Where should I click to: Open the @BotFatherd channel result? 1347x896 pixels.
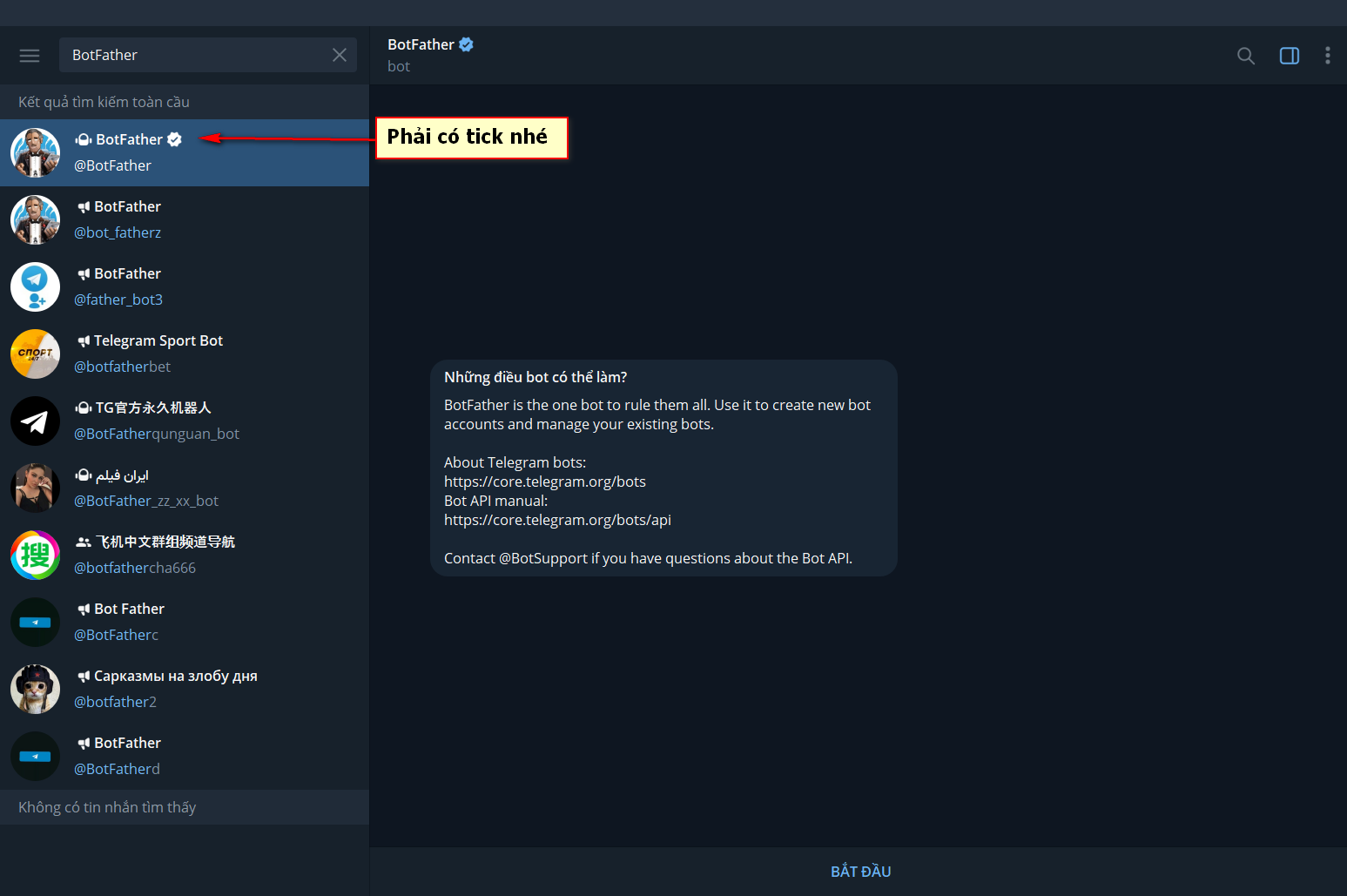click(x=185, y=756)
